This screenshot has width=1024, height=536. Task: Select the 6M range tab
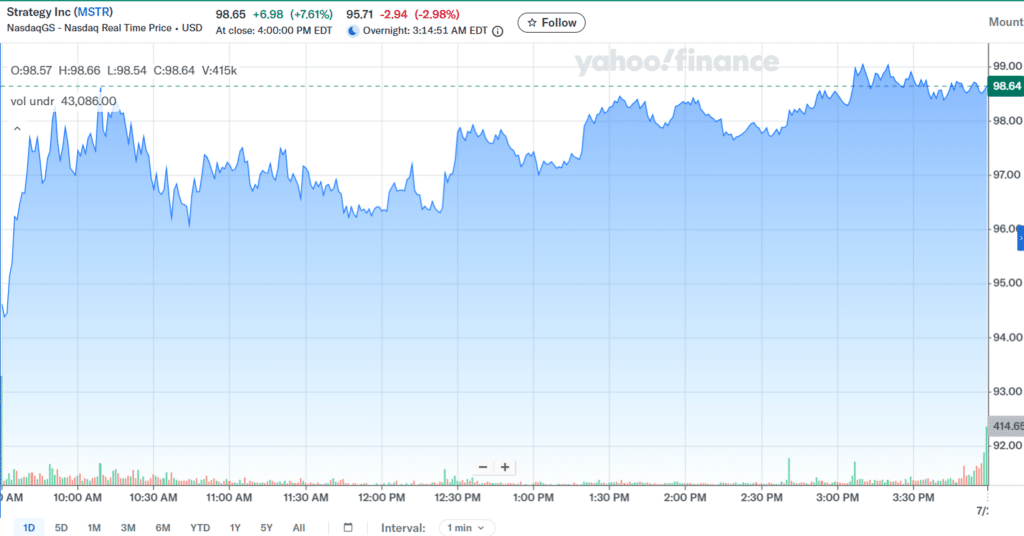(x=163, y=528)
